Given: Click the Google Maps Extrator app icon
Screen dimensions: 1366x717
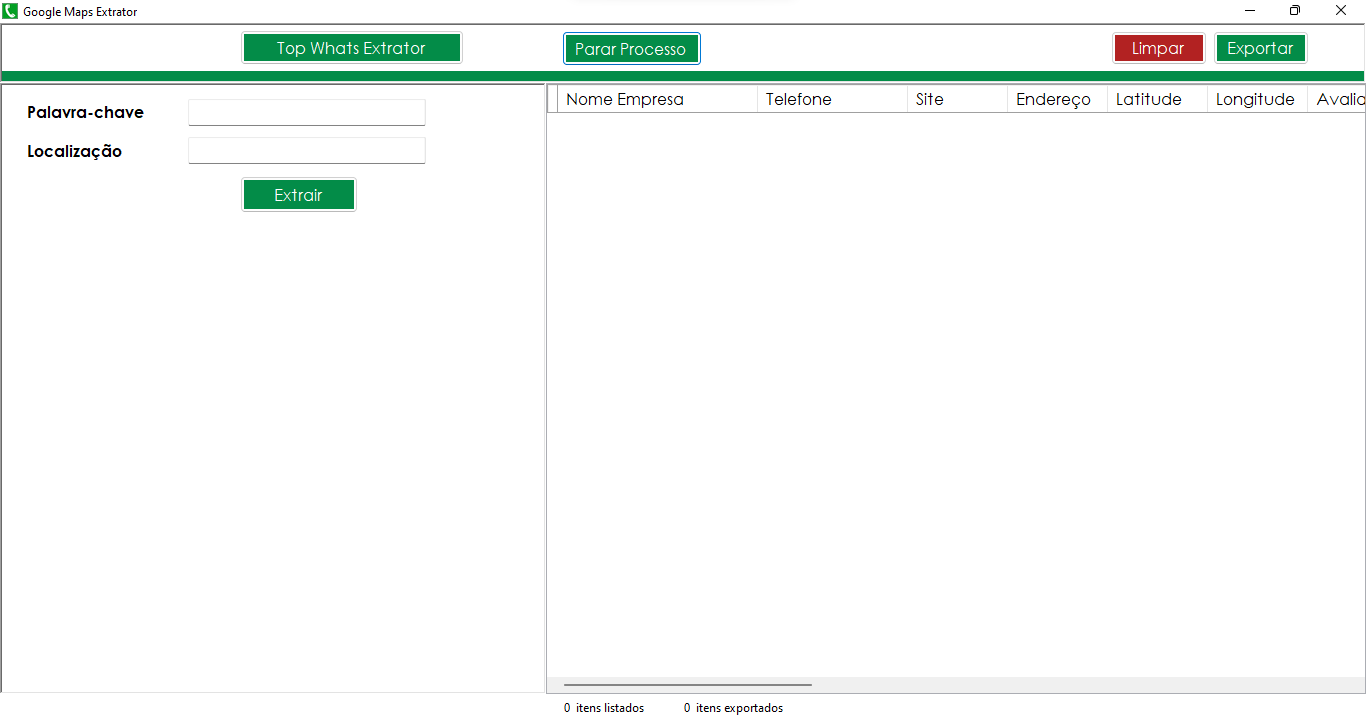Looking at the screenshot, I should tap(11, 11).
